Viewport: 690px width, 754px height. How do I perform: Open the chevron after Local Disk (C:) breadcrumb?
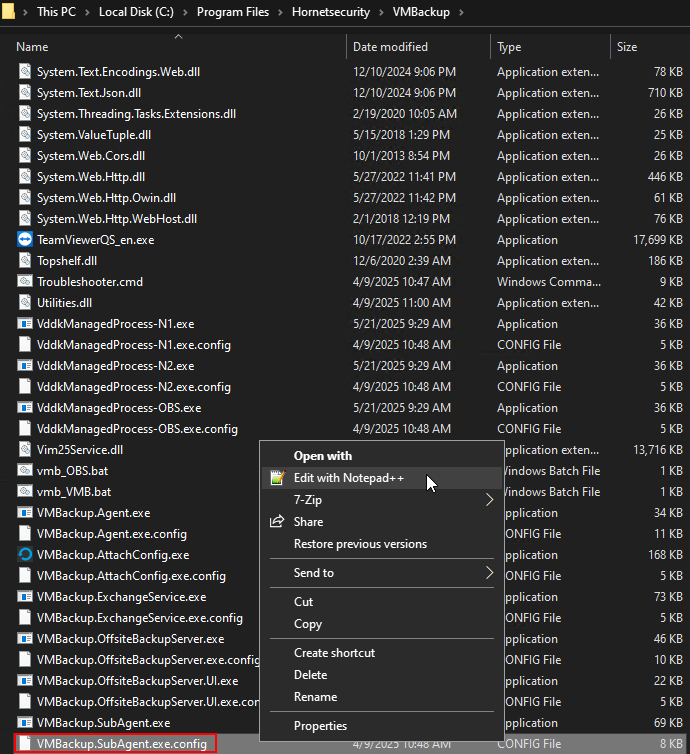click(x=185, y=12)
